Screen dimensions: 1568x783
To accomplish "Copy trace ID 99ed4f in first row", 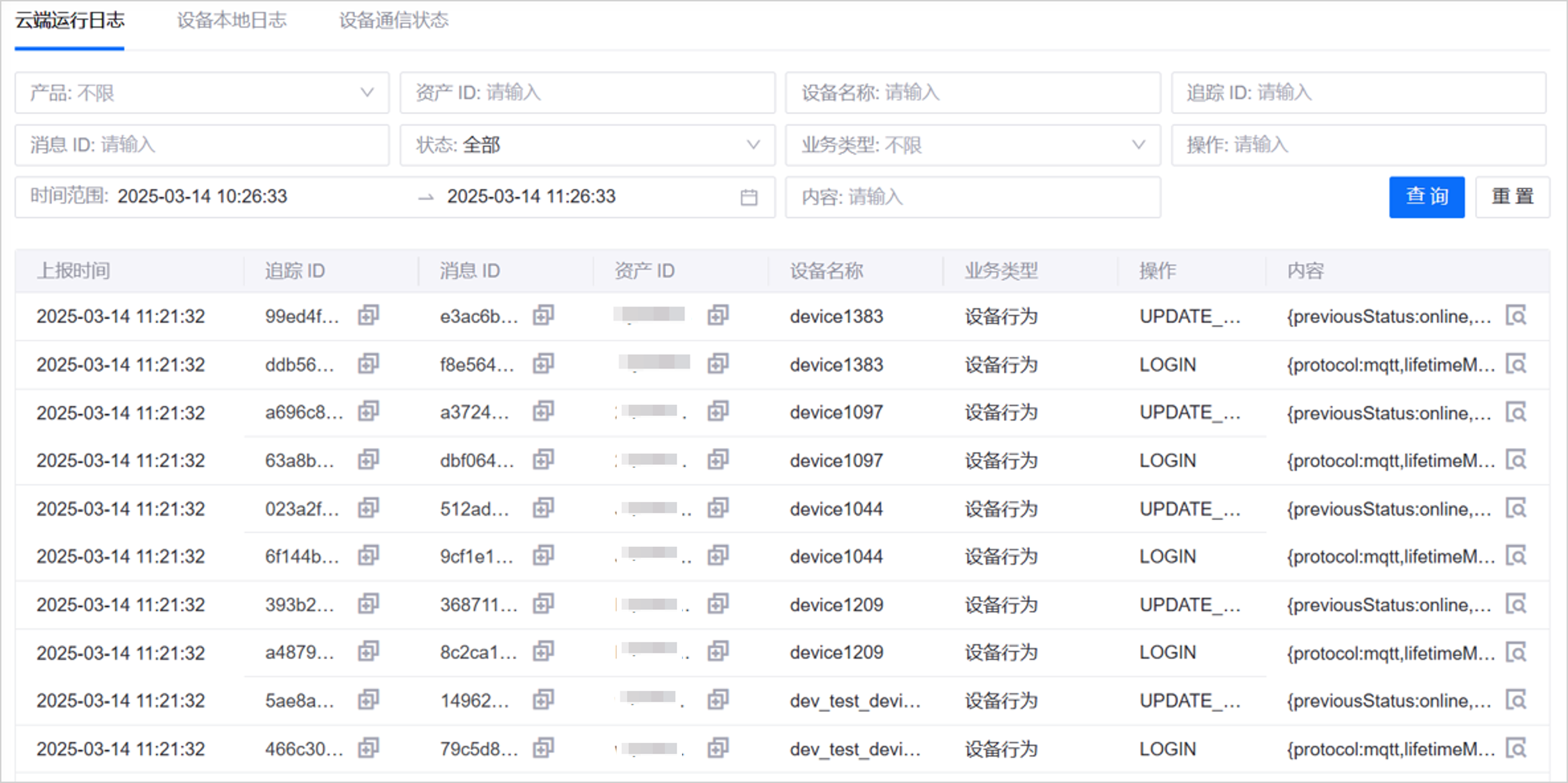I will coord(368,316).
